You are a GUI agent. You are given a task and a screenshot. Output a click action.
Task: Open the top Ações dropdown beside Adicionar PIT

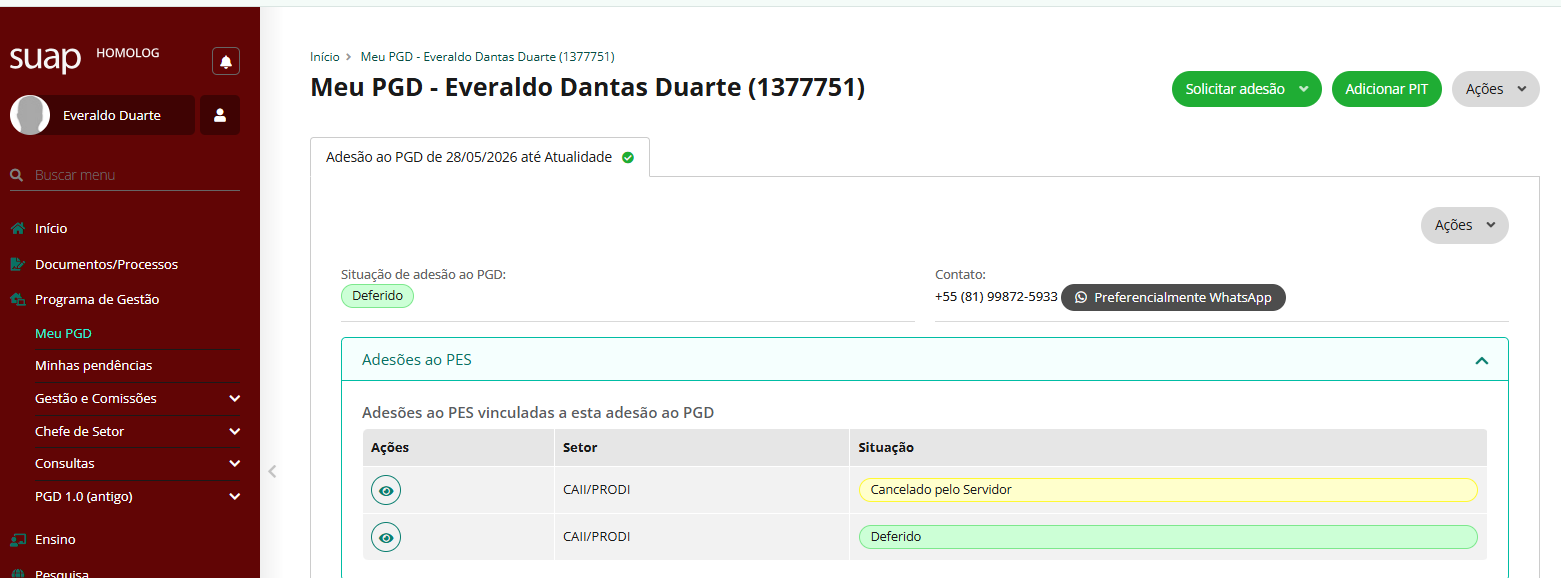click(x=1496, y=89)
